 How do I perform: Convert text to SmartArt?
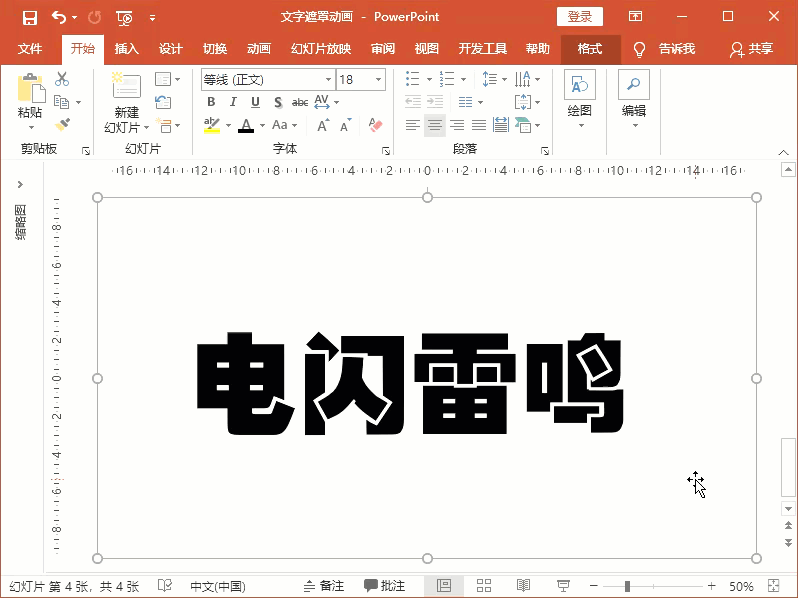tap(527, 125)
